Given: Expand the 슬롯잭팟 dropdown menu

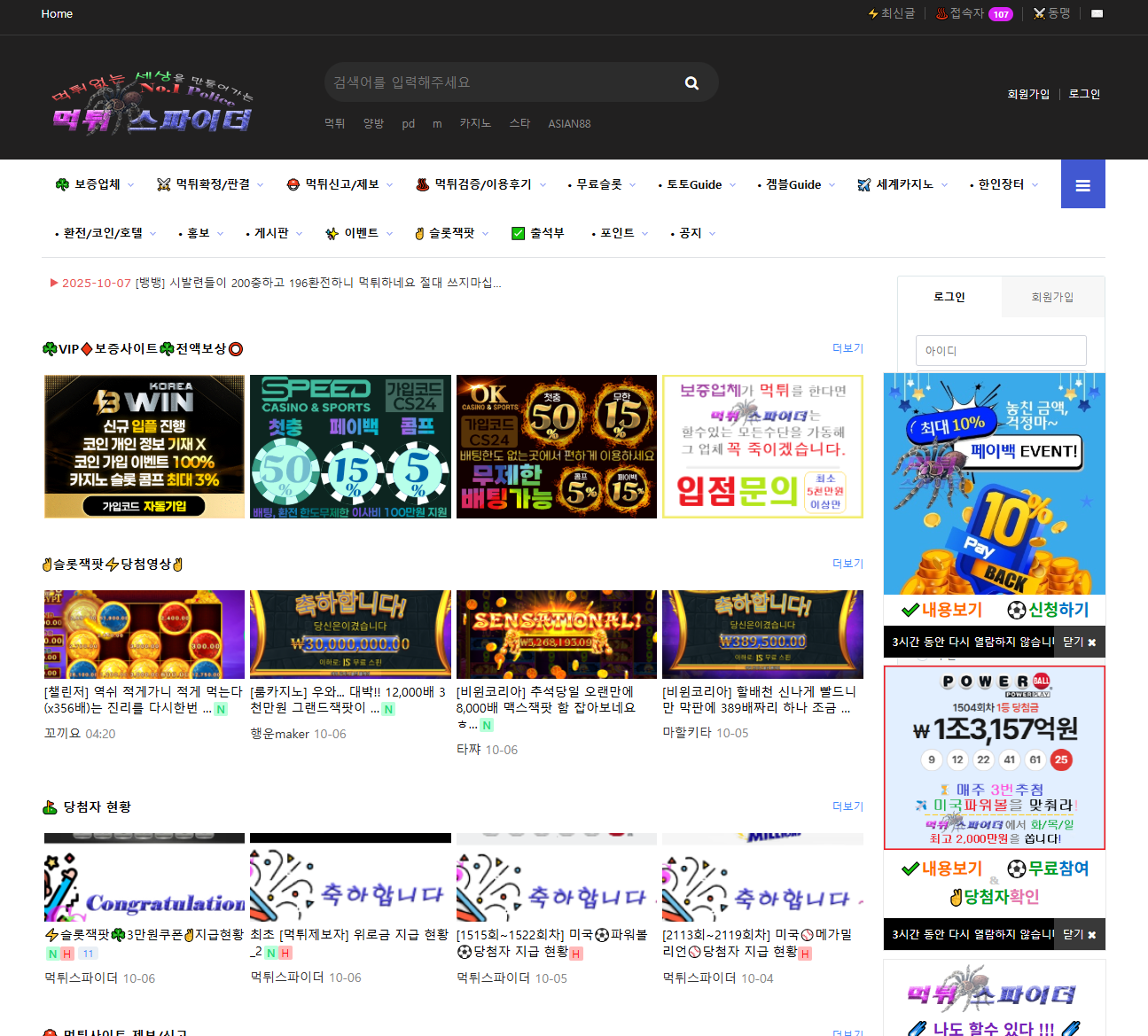Looking at the screenshot, I should (451, 233).
